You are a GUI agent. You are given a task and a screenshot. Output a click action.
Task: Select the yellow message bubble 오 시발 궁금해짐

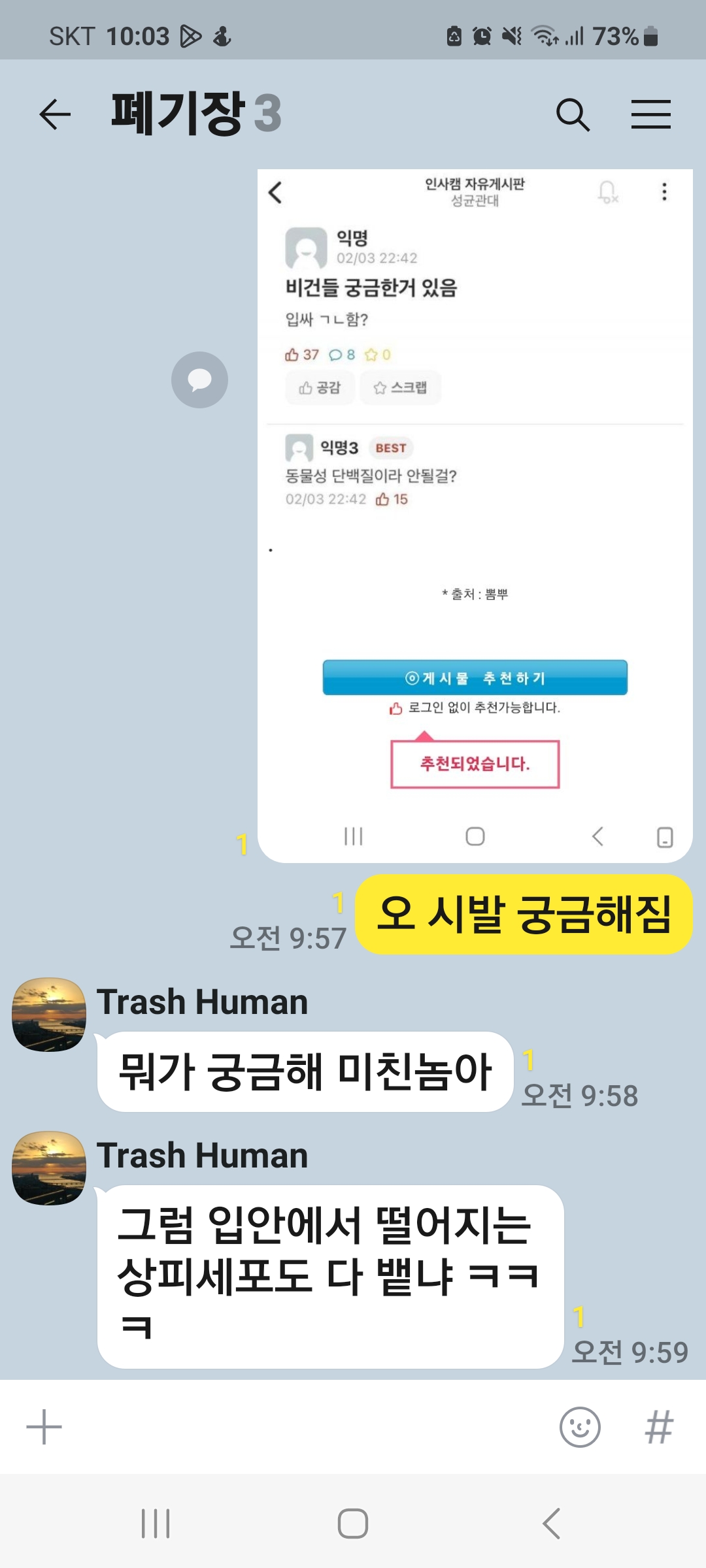point(524,914)
